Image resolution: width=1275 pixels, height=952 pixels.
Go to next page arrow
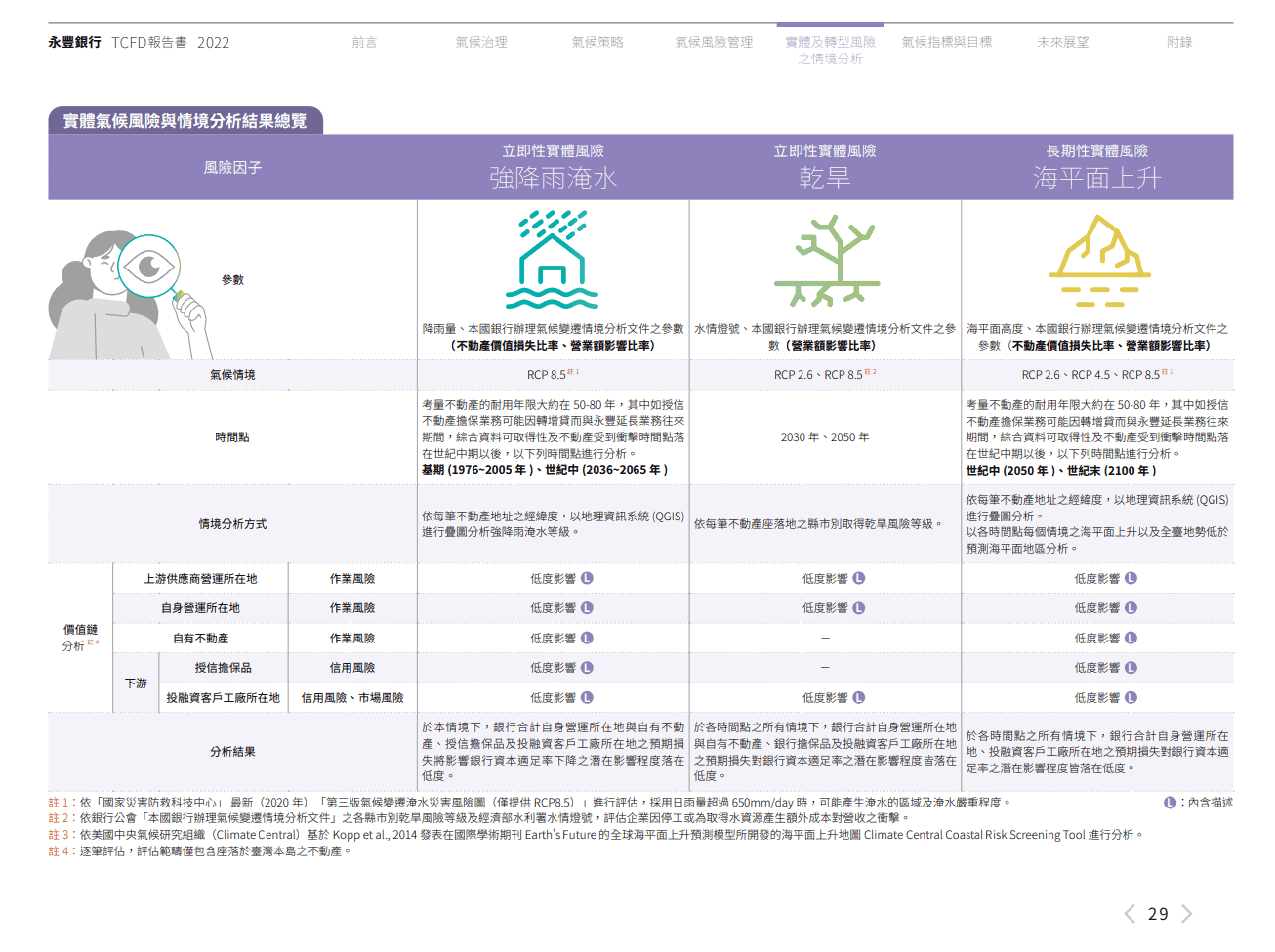(x=1186, y=914)
